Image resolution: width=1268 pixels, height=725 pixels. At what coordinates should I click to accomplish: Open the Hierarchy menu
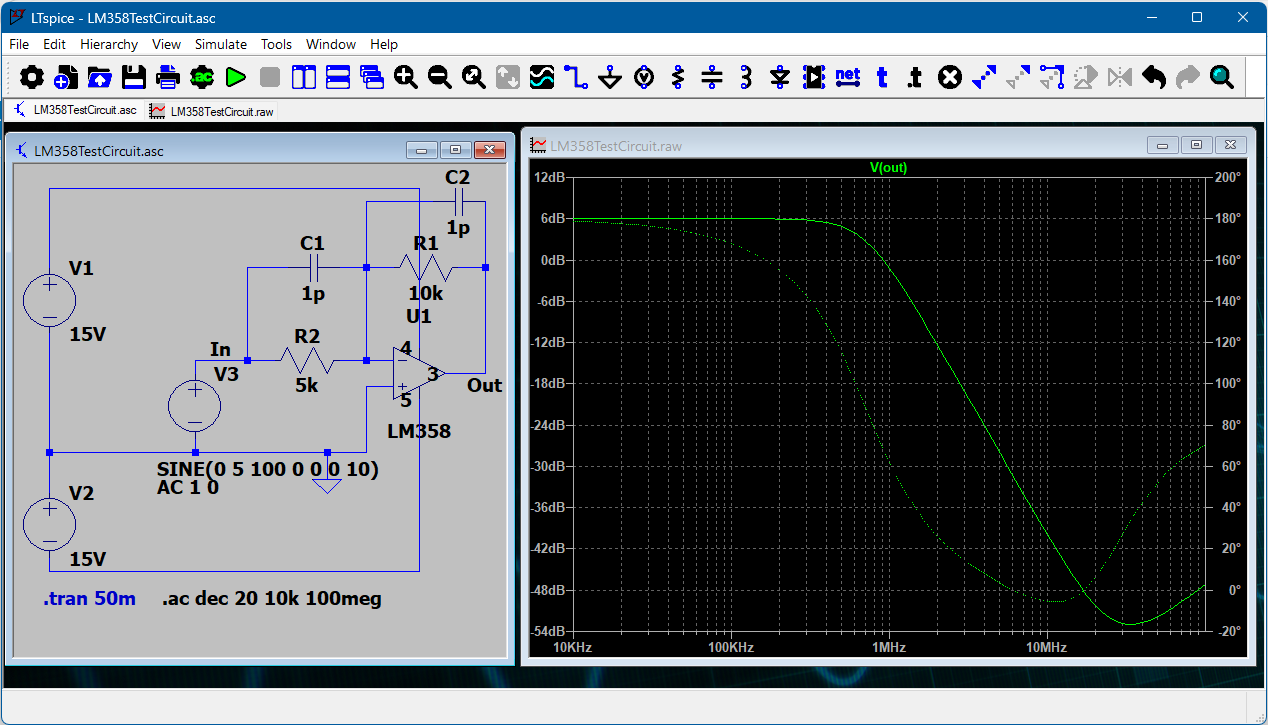[109, 44]
